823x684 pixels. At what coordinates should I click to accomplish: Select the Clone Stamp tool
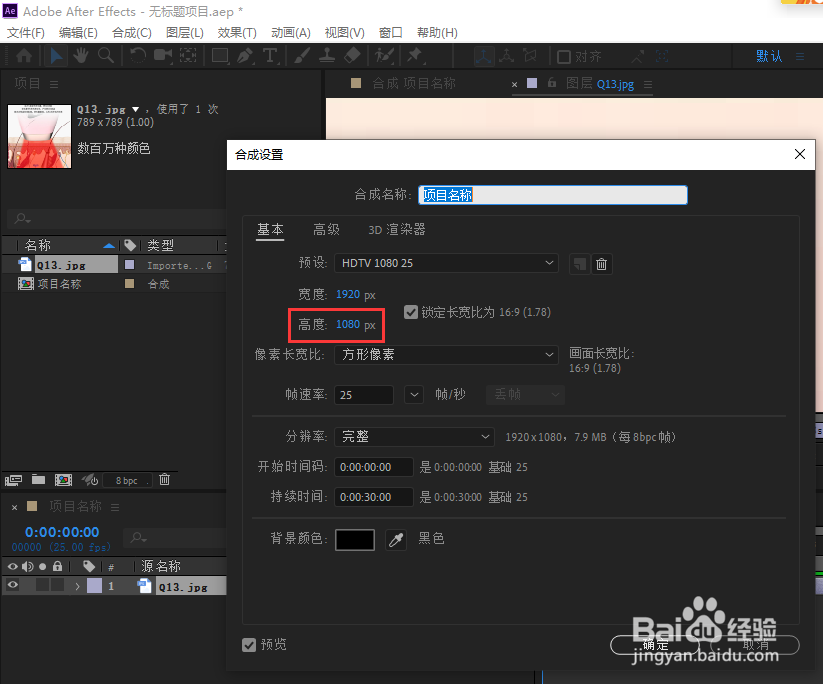(327, 56)
